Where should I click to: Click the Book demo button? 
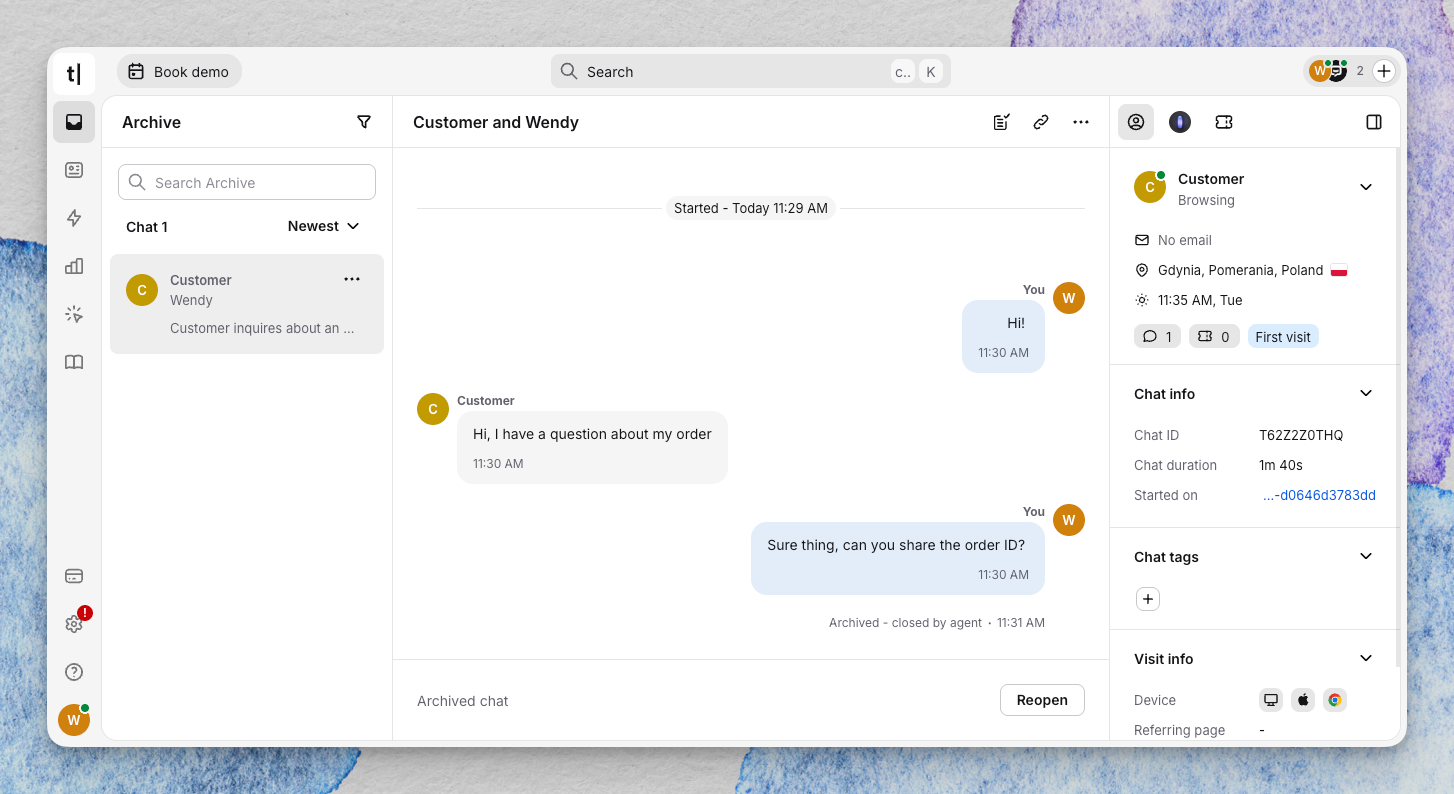click(x=179, y=71)
